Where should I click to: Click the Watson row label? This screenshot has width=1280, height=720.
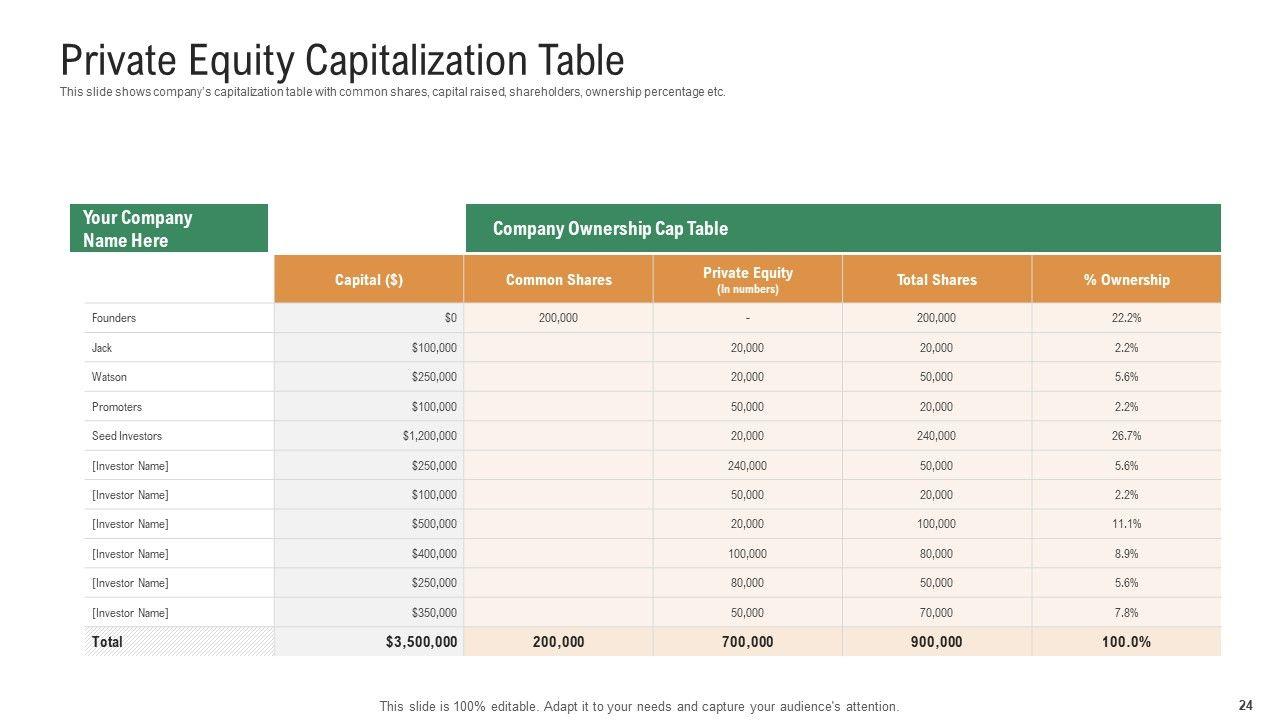[109, 377]
